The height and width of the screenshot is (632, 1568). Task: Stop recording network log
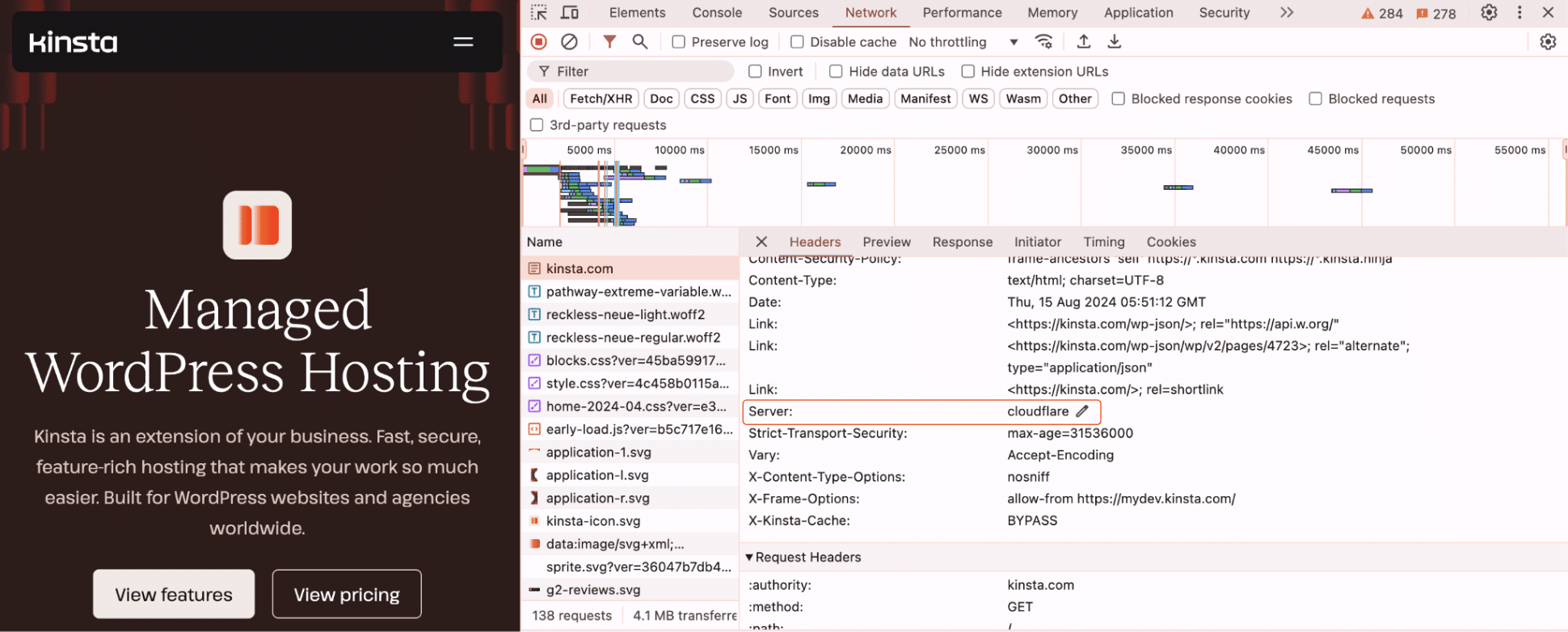coord(539,41)
